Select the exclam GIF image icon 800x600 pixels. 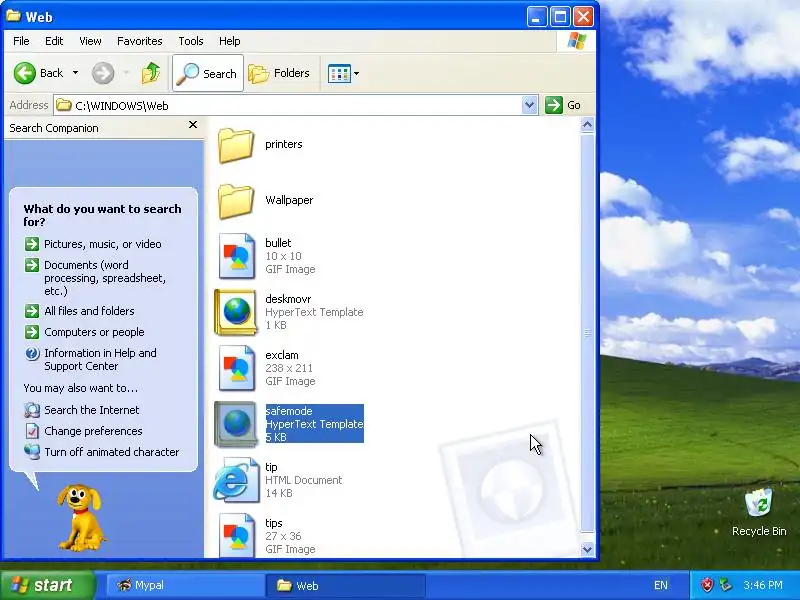(x=236, y=368)
